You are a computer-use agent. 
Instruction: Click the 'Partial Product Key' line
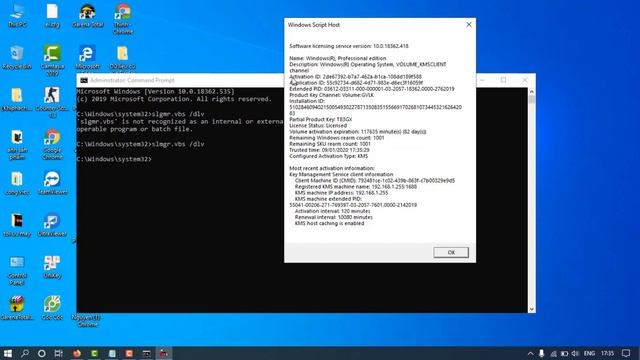pyautogui.click(x=320, y=120)
